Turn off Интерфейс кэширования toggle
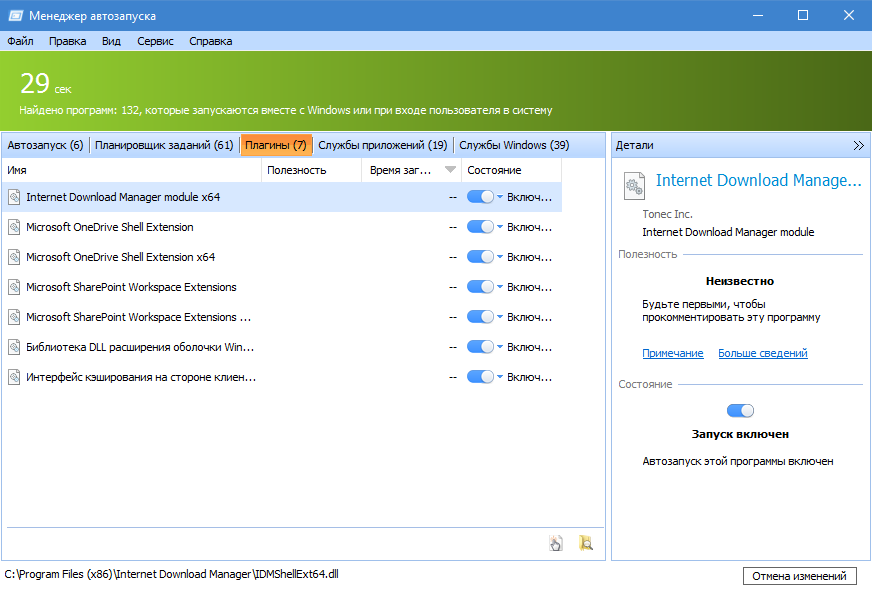Image resolution: width=872 pixels, height=592 pixels. pos(480,377)
